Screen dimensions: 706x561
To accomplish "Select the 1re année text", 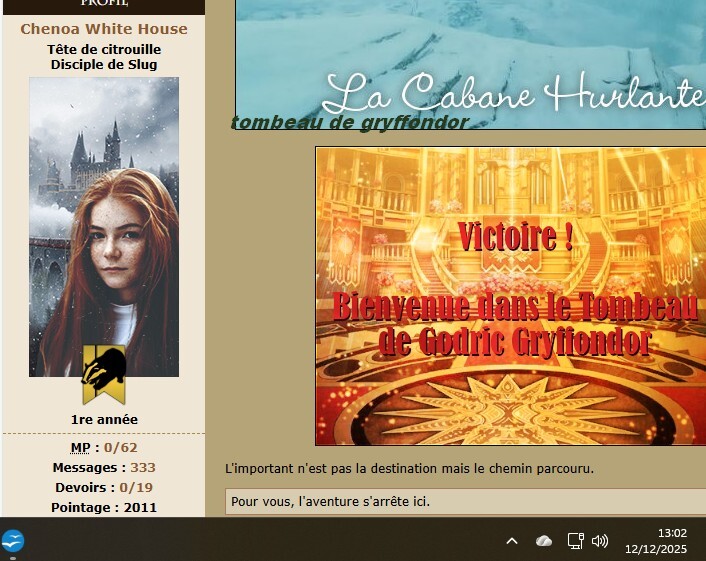I will click(104, 420).
